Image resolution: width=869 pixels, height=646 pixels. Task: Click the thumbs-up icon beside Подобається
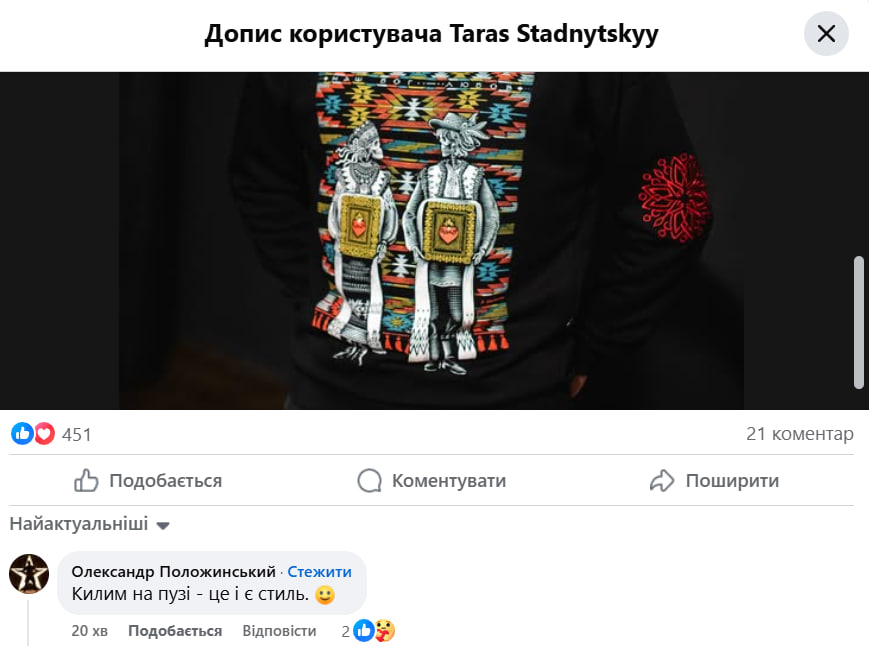pyautogui.click(x=86, y=480)
